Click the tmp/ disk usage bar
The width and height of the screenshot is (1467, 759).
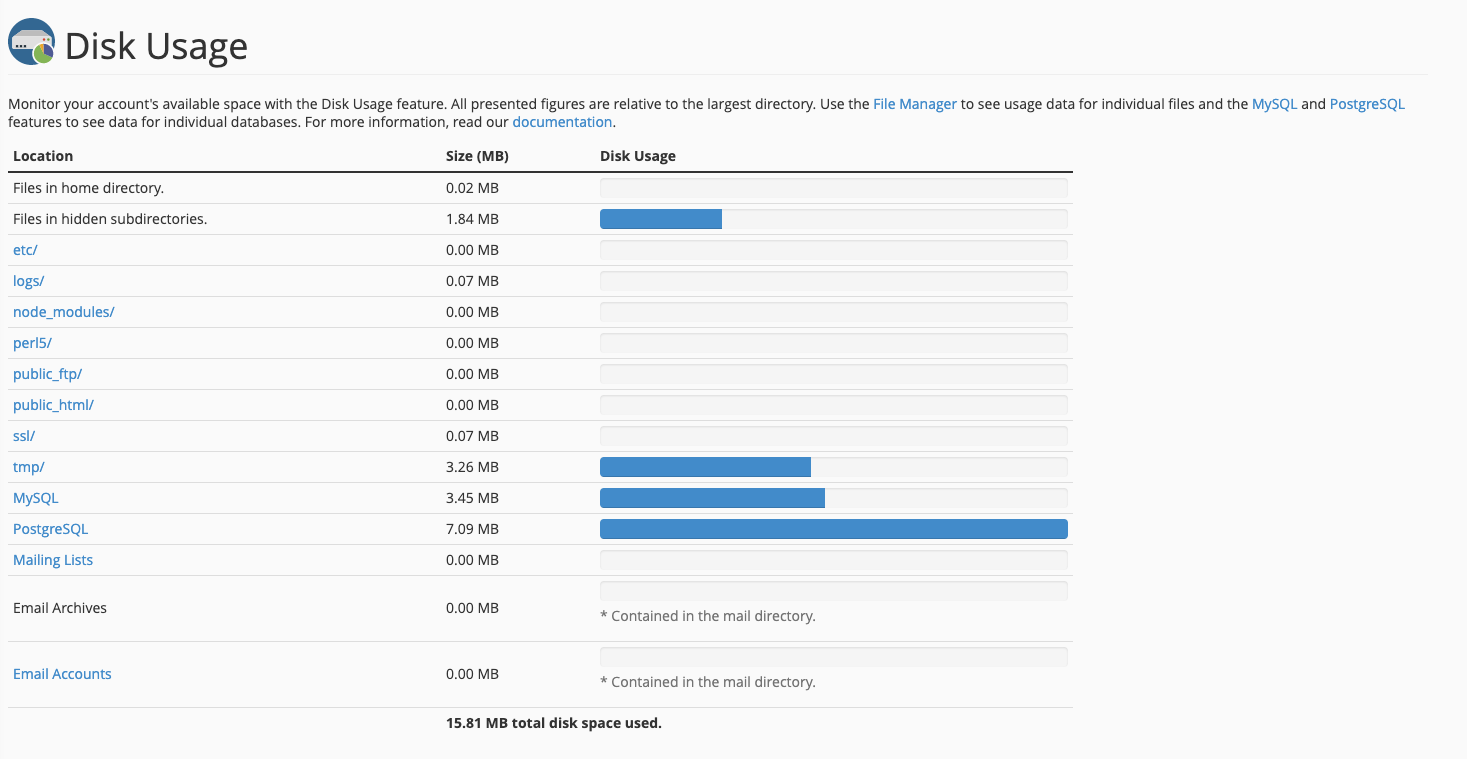click(x=834, y=467)
